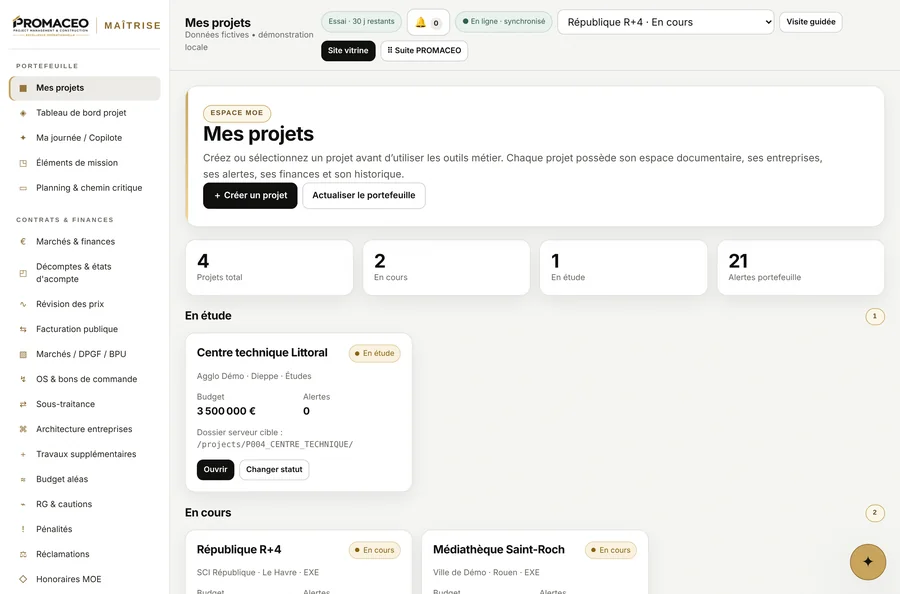Click the /projects/P004_CENTRE_TECHNIQUE/ server path
This screenshot has width=900, height=594.
(275, 444)
